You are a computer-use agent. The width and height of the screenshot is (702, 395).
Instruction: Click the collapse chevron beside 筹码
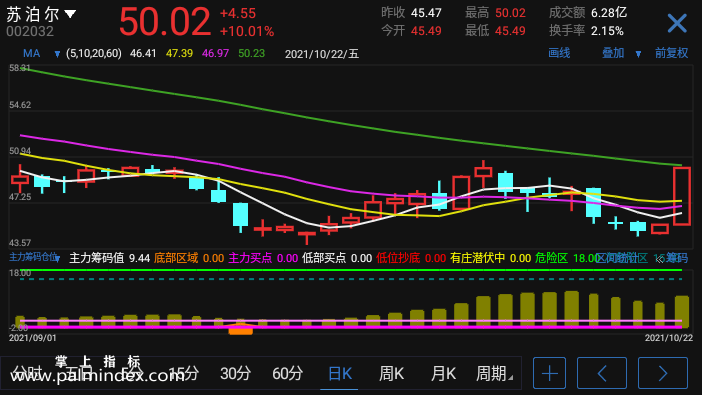[659, 258]
